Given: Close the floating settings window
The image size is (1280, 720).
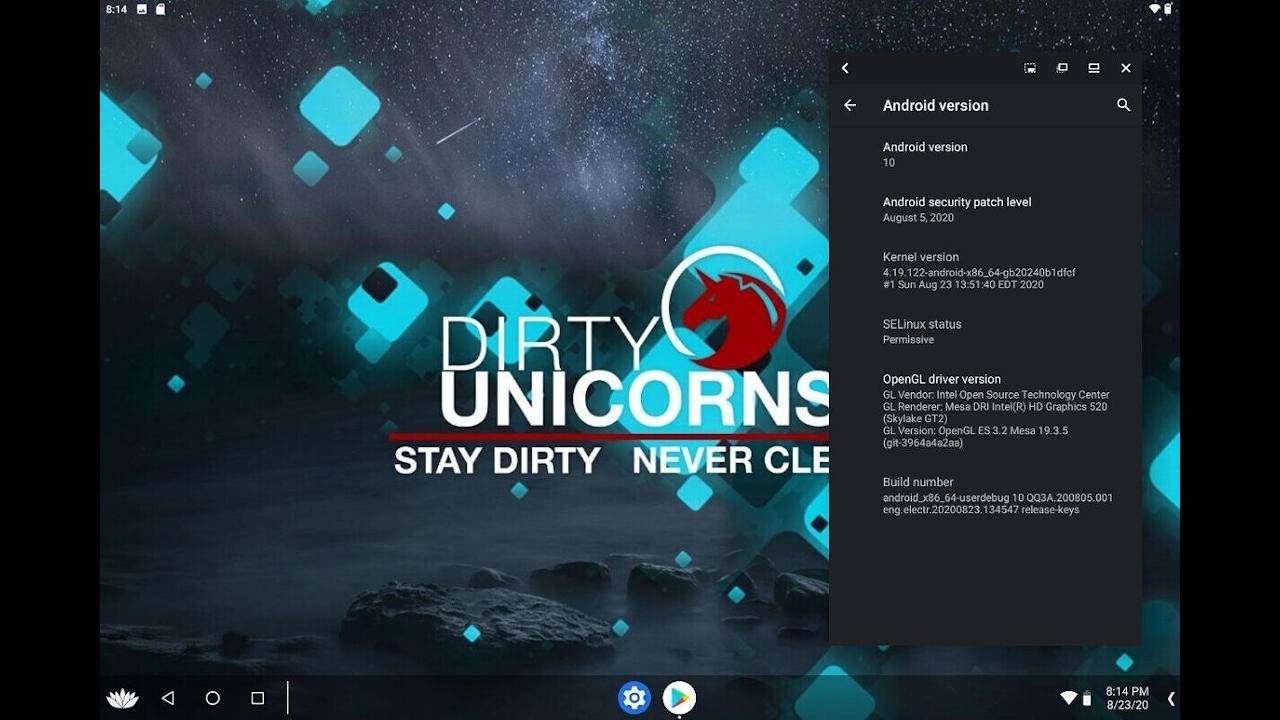Looking at the screenshot, I should 1126,68.
